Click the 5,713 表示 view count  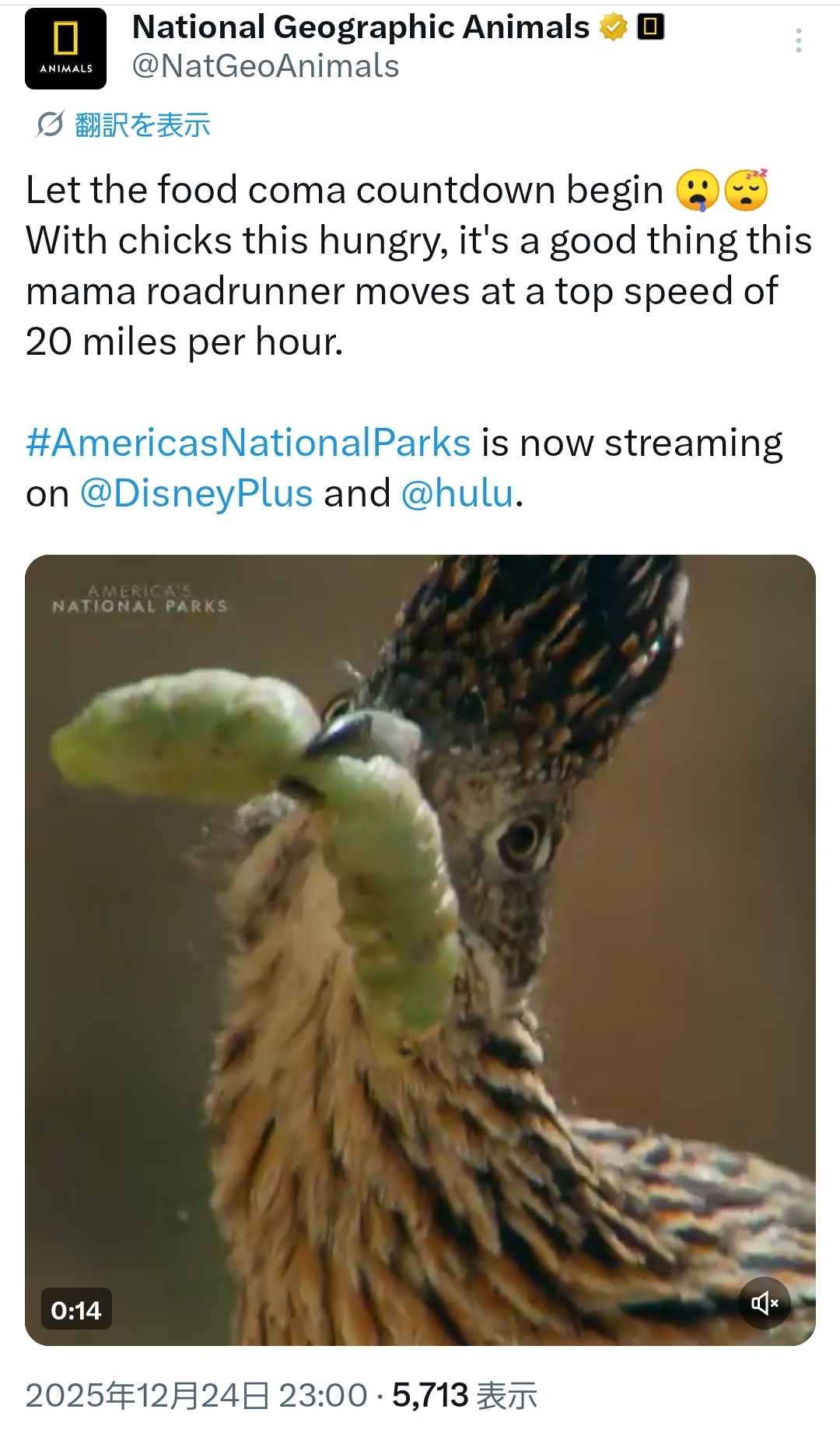coord(464,1395)
